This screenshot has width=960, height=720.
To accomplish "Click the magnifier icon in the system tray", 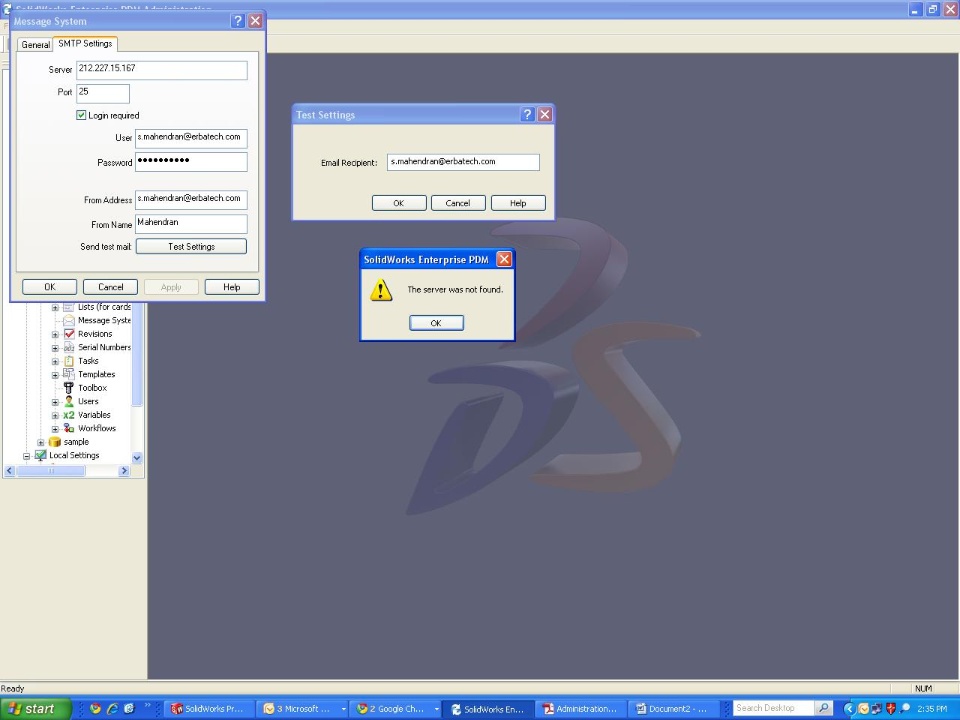I will click(905, 709).
